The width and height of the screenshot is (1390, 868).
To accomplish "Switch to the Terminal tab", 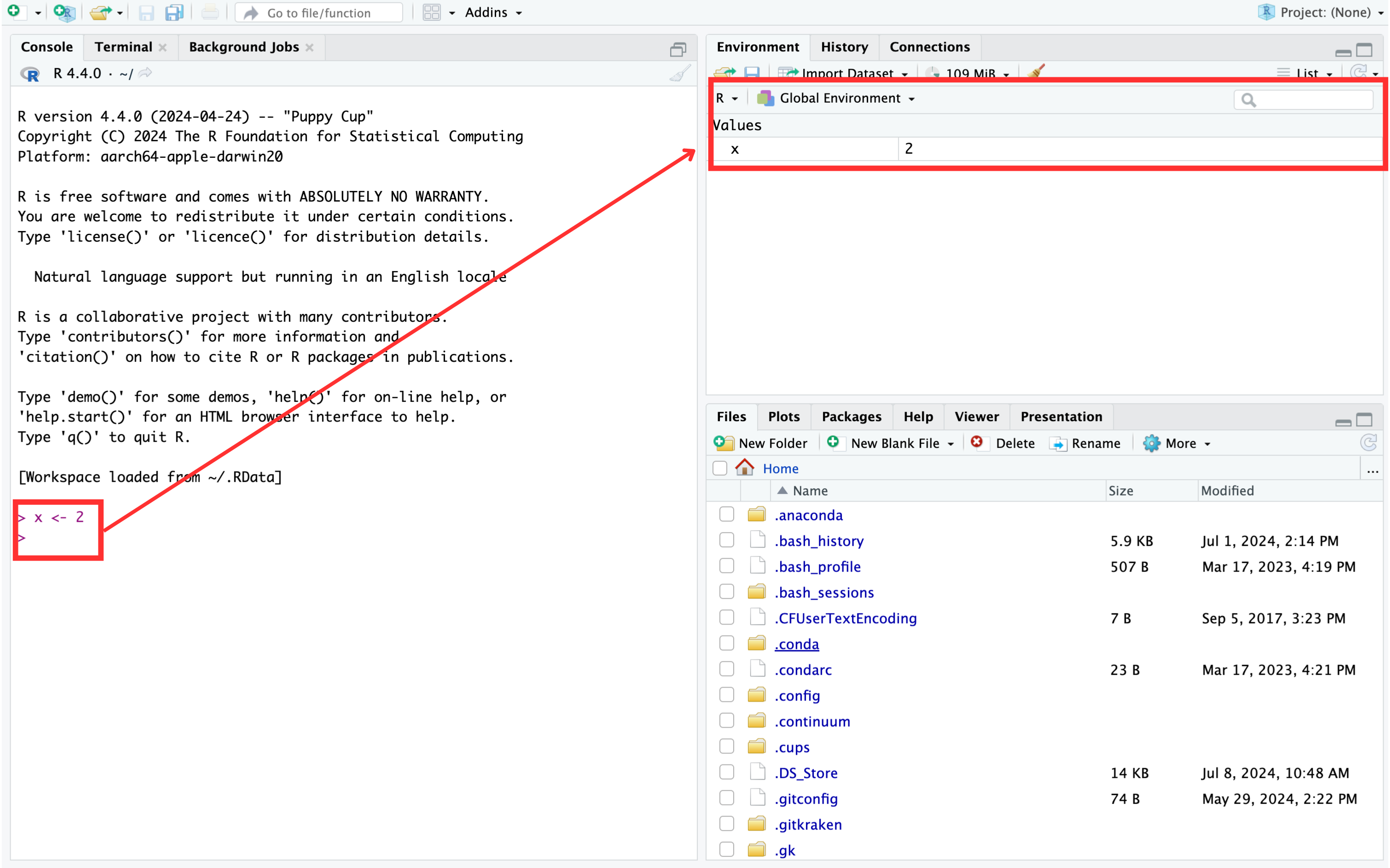I will coord(123,47).
